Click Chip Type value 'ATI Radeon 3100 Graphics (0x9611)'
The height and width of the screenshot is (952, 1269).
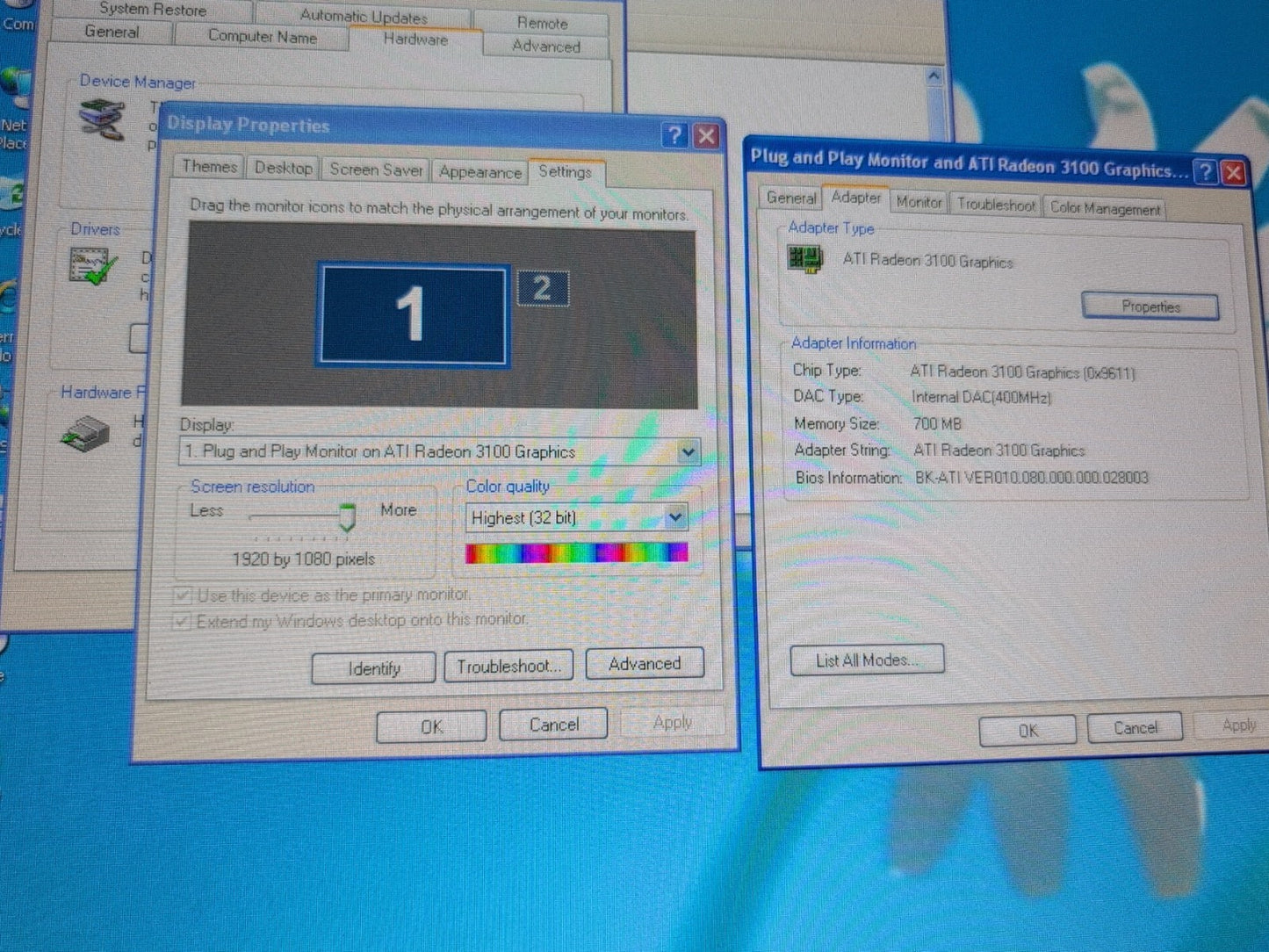1022,372
